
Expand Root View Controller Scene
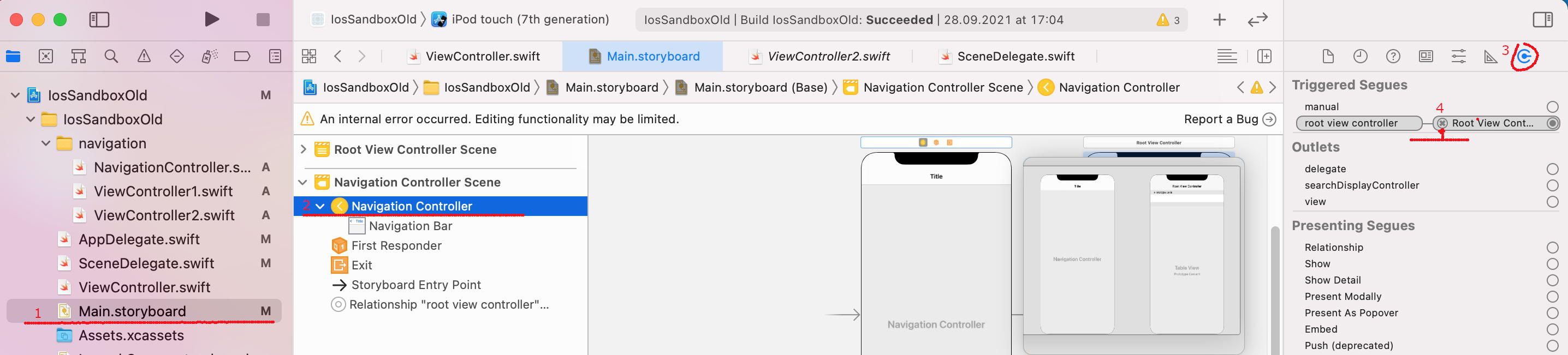[304, 149]
